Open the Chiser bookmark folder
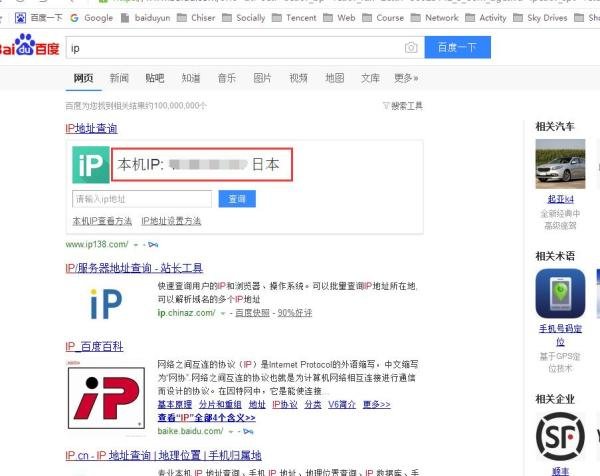The height and width of the screenshot is (476, 600). [x=196, y=18]
